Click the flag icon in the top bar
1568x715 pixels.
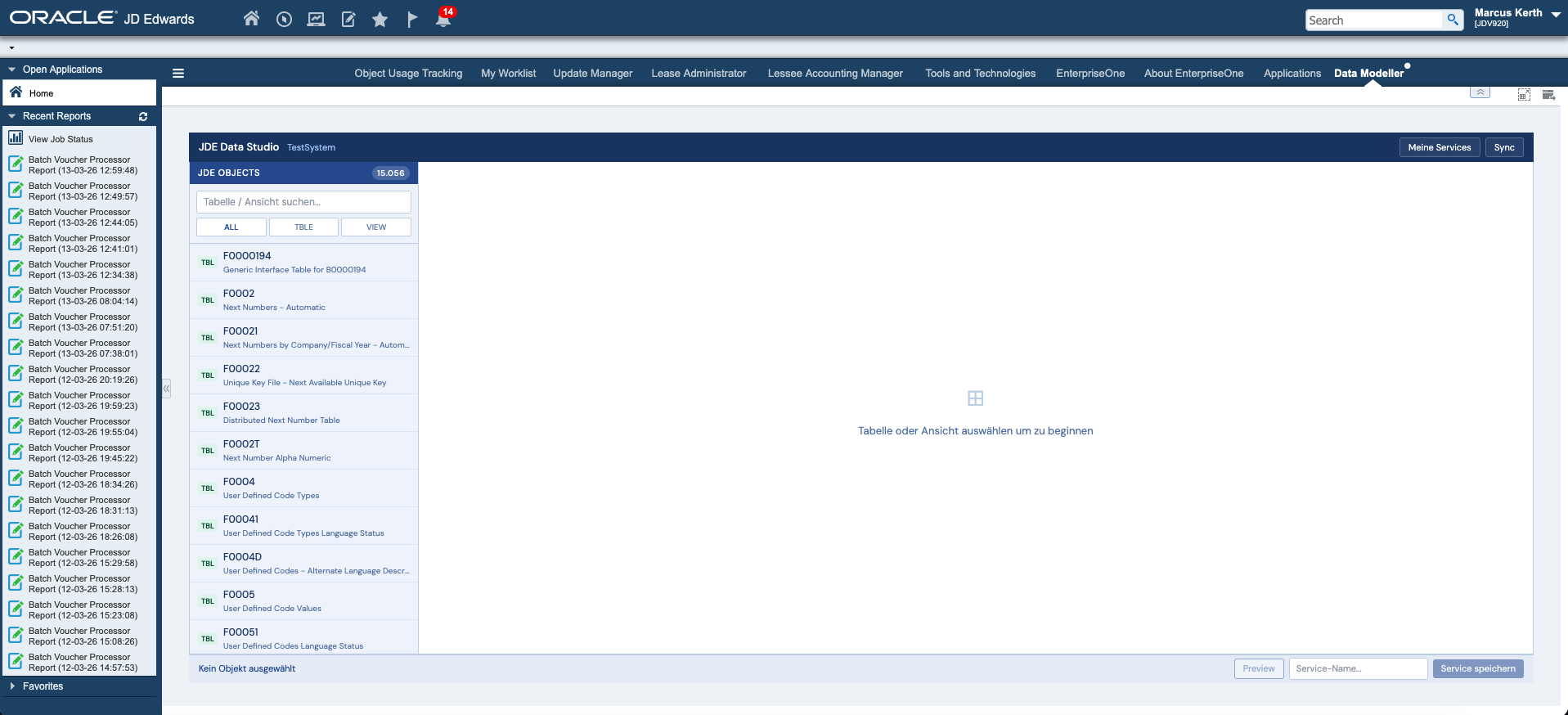point(412,19)
